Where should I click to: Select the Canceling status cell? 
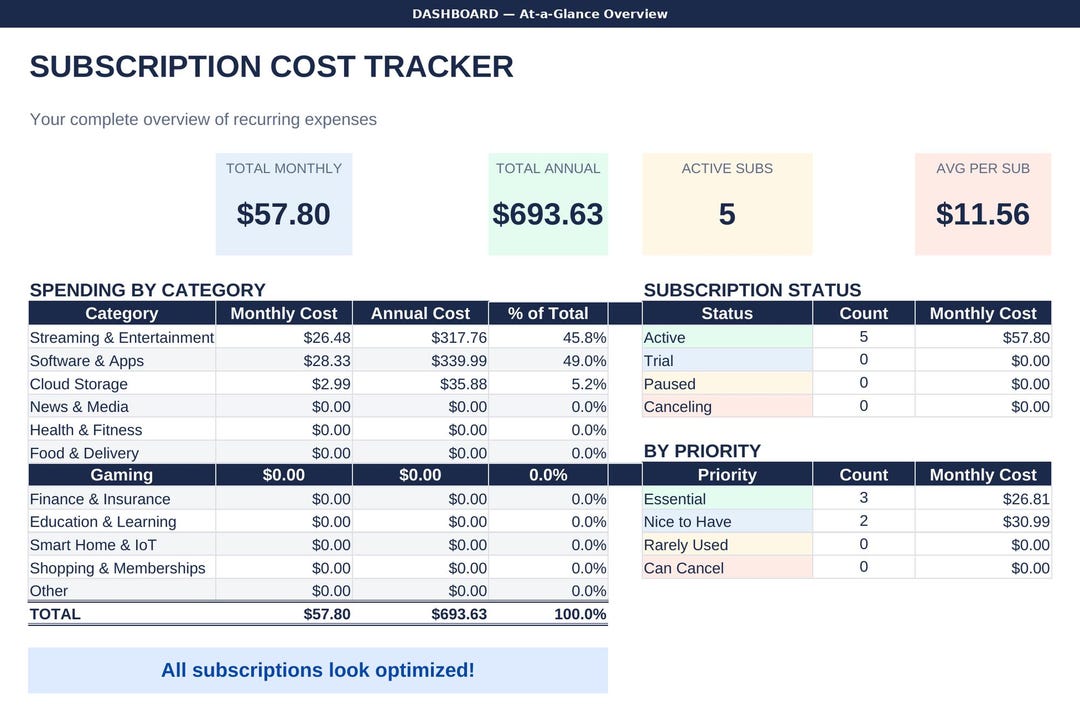coord(727,407)
